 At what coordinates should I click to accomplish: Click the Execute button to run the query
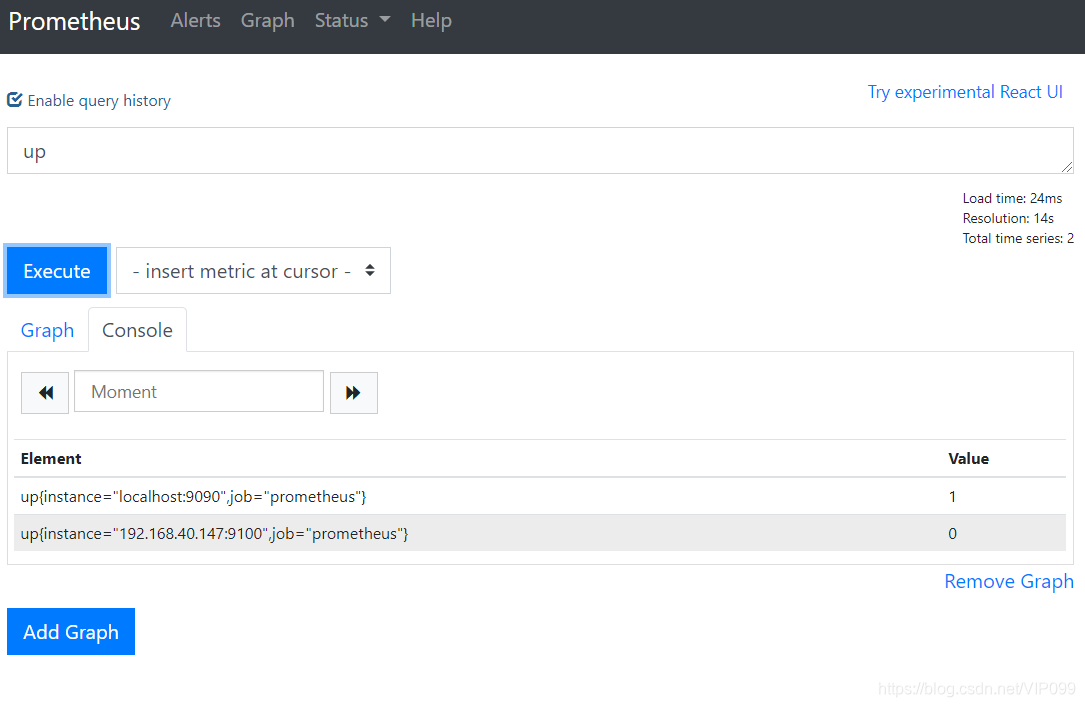(56, 270)
